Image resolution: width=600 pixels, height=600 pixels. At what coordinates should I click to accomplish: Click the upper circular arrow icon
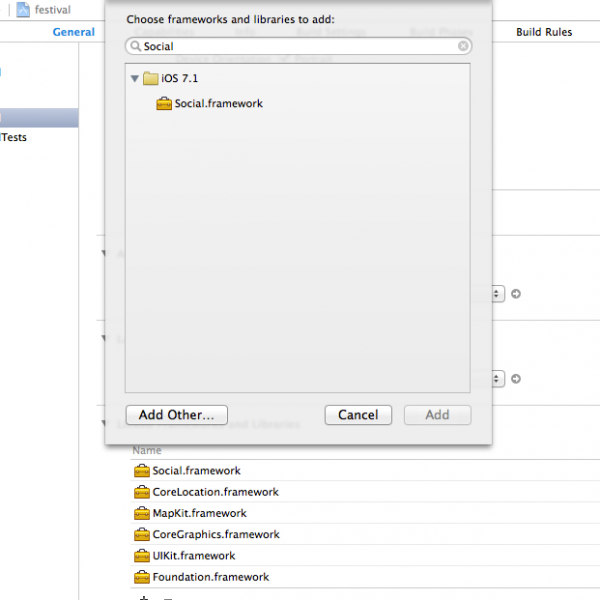516,294
